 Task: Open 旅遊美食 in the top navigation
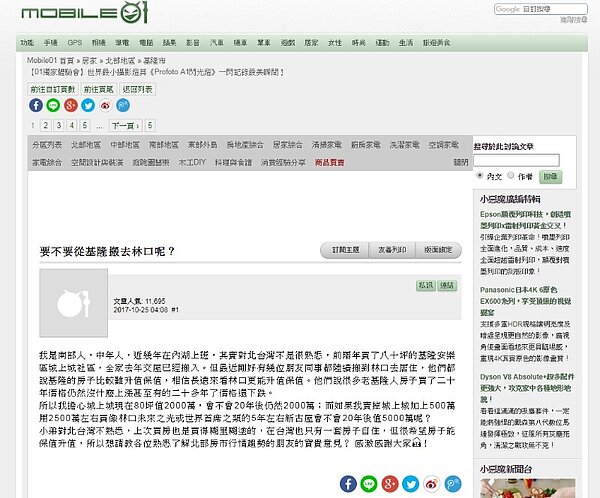pos(437,42)
